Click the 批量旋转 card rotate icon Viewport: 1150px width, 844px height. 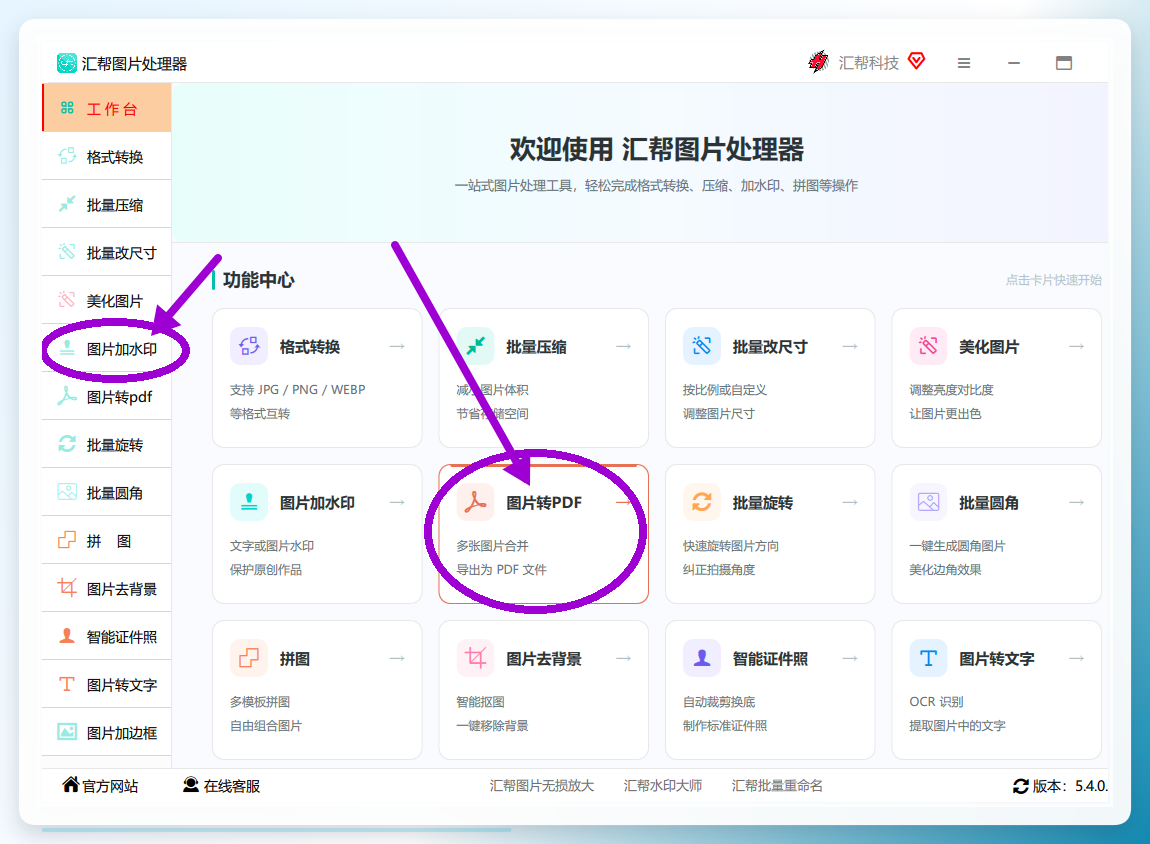[x=702, y=502]
